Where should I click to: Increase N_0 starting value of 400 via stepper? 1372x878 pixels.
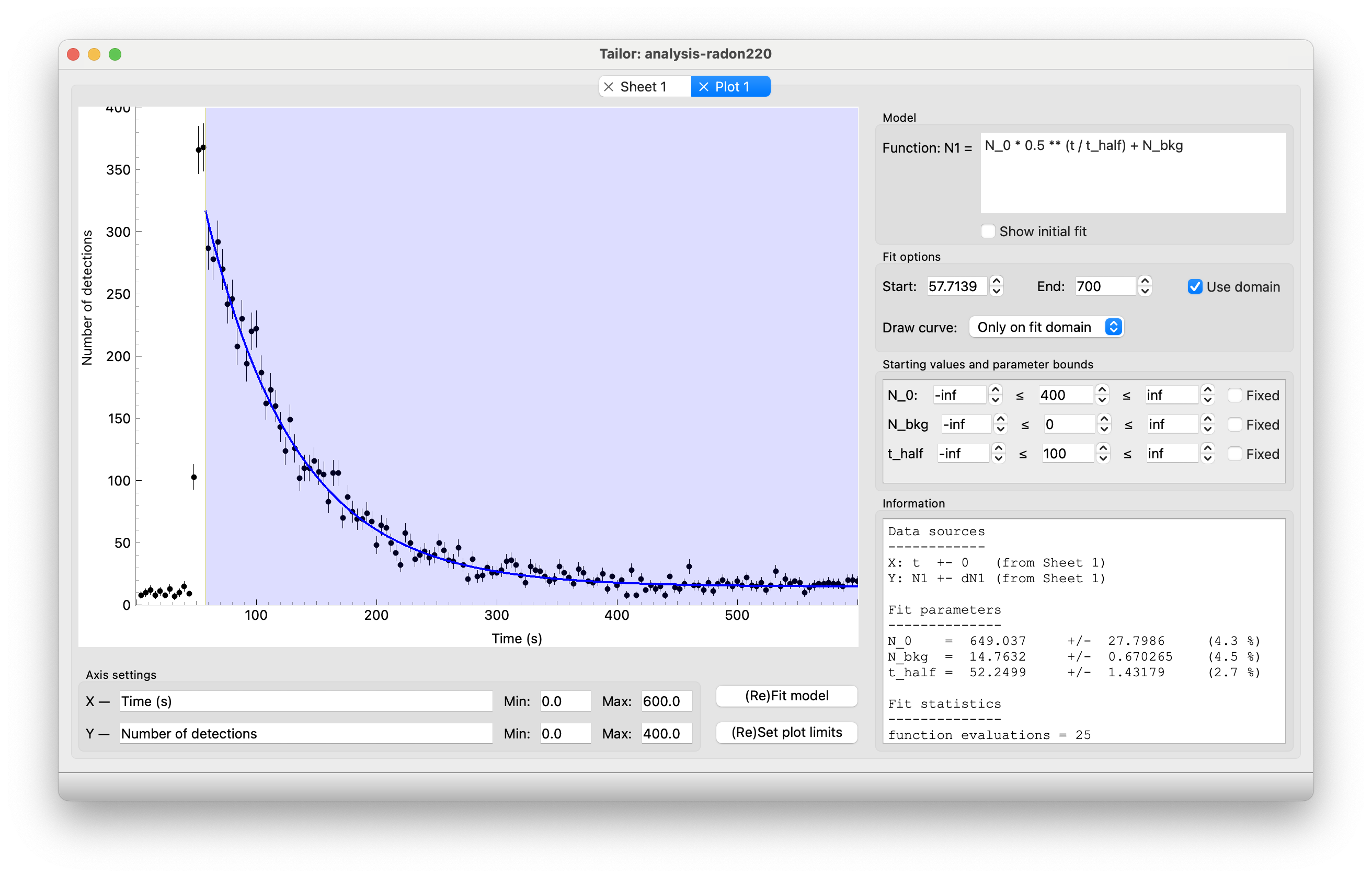coord(1102,390)
